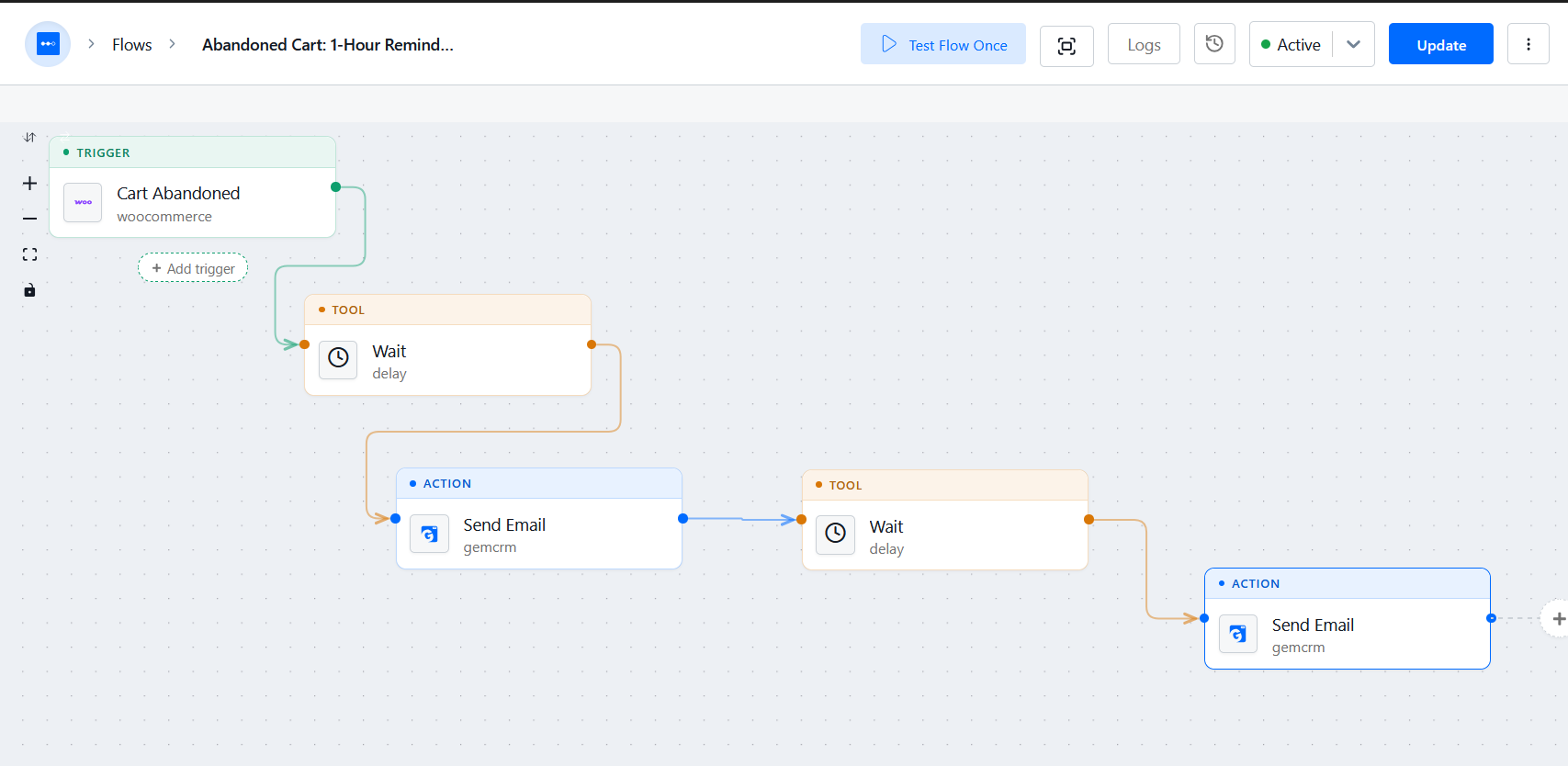The width and height of the screenshot is (1568, 766).
Task: Click the layout direction swap icon
Action: pyautogui.click(x=29, y=138)
